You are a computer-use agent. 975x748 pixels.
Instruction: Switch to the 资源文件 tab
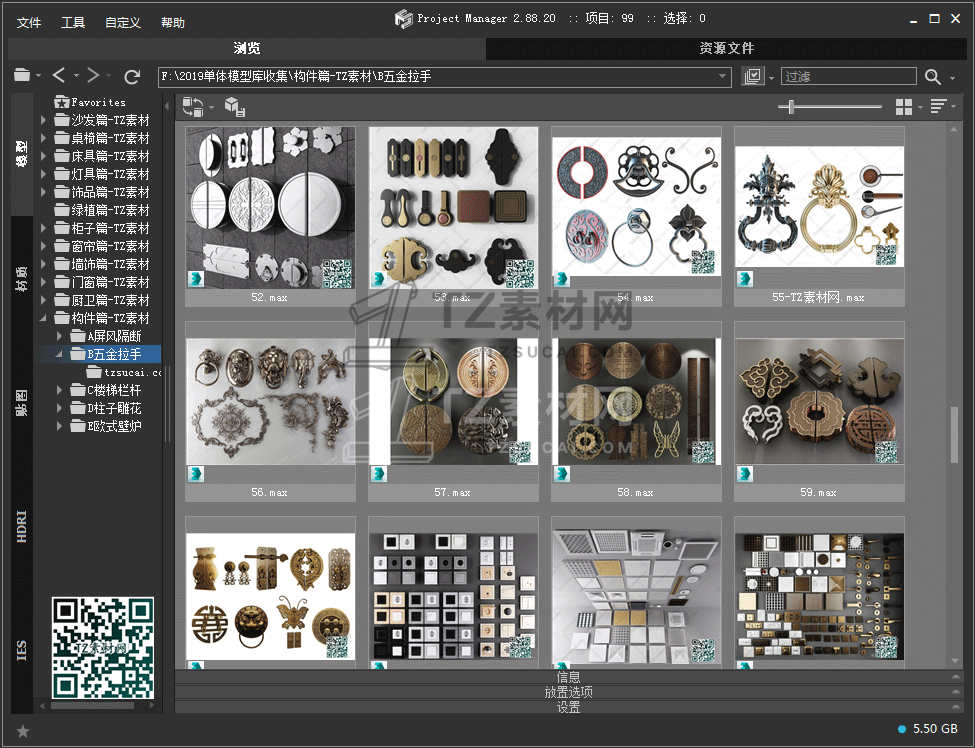(x=726, y=48)
